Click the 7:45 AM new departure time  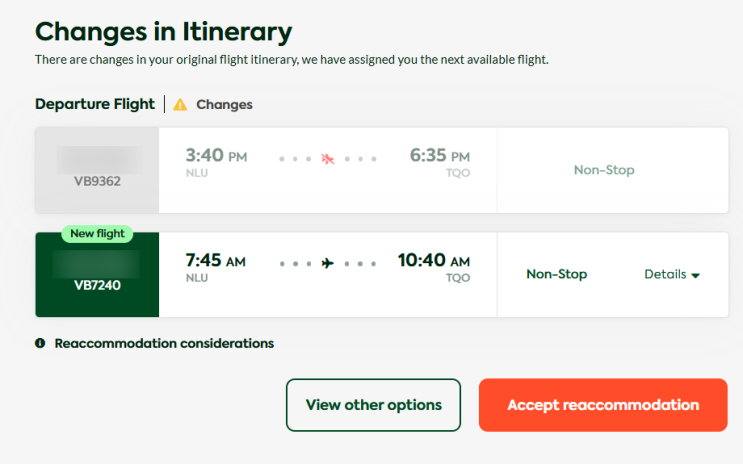[215, 261]
